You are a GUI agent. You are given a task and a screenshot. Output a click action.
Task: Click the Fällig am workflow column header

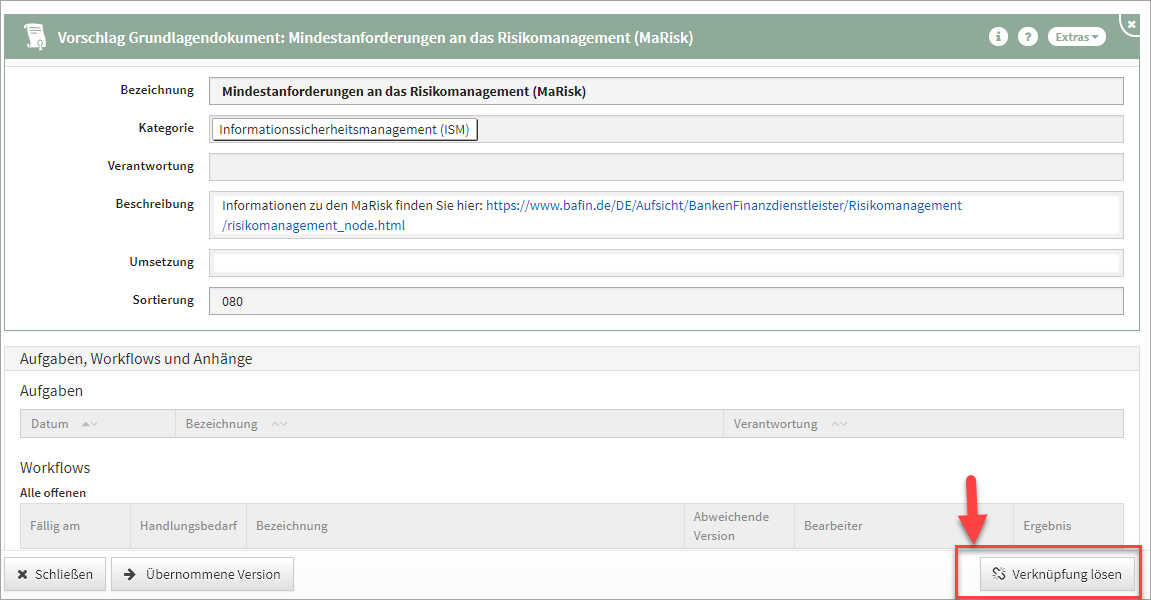[55, 526]
